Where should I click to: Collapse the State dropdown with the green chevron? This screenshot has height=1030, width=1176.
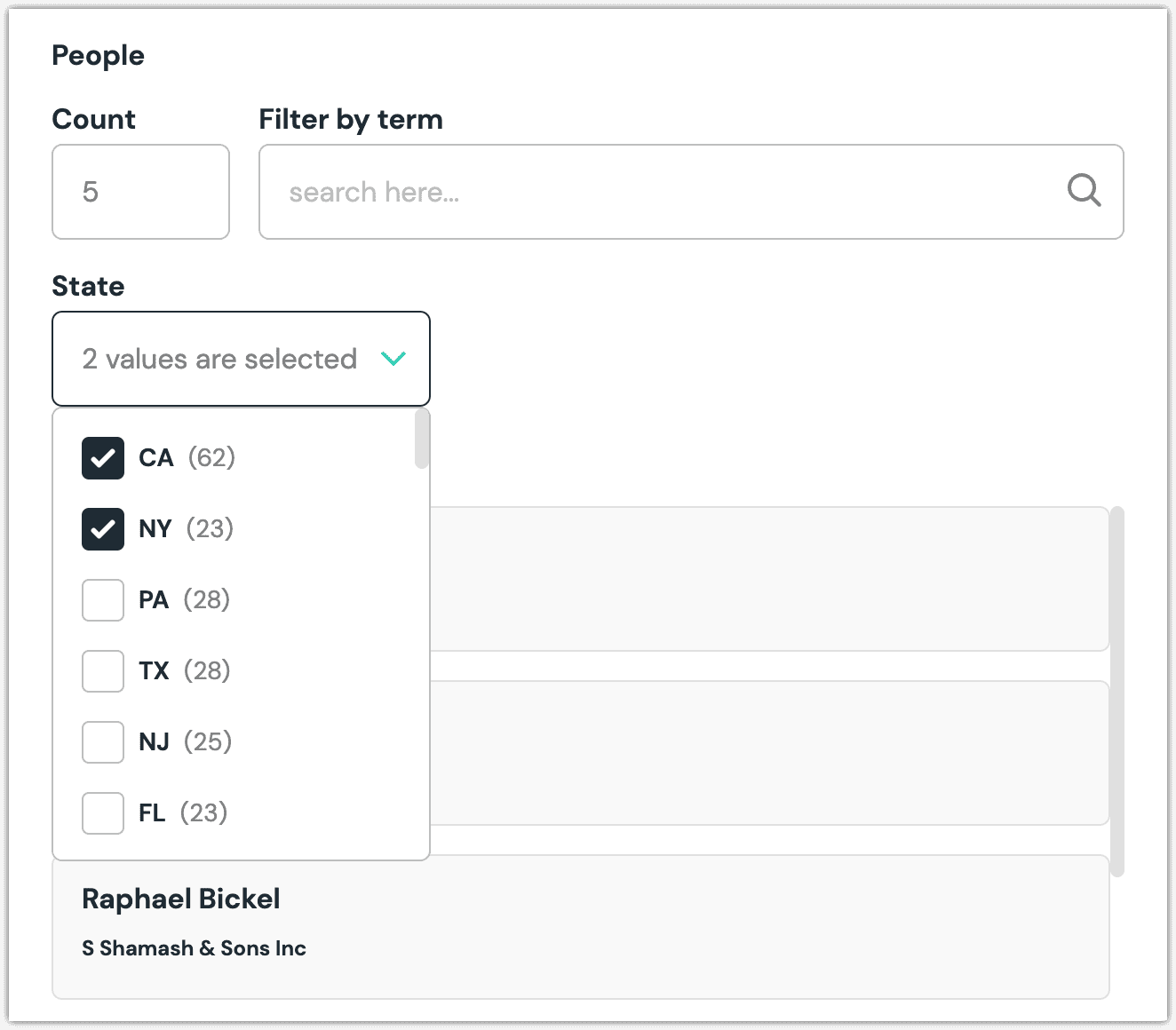click(393, 359)
